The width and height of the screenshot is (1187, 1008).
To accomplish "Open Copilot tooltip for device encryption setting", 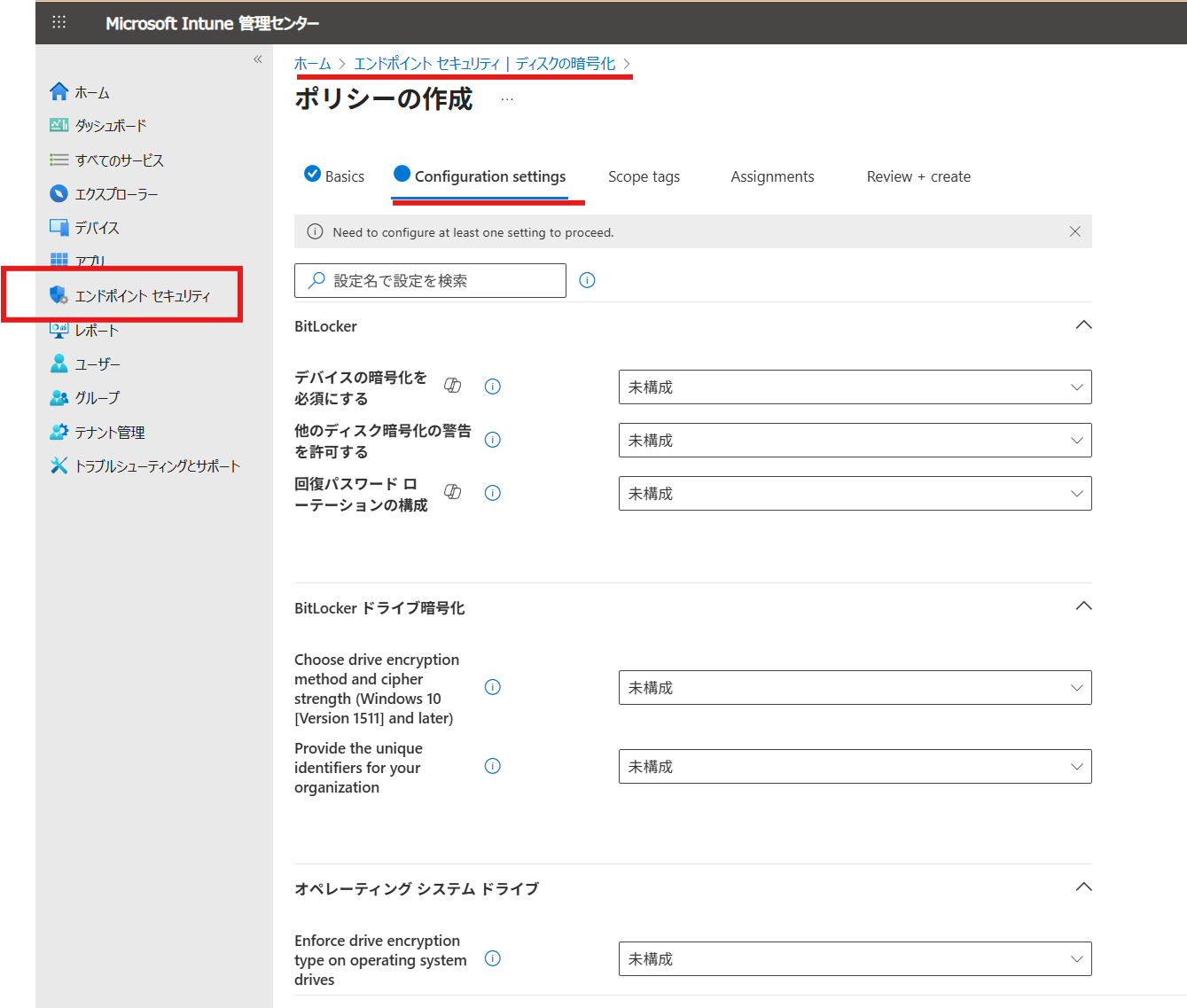I will [452, 385].
